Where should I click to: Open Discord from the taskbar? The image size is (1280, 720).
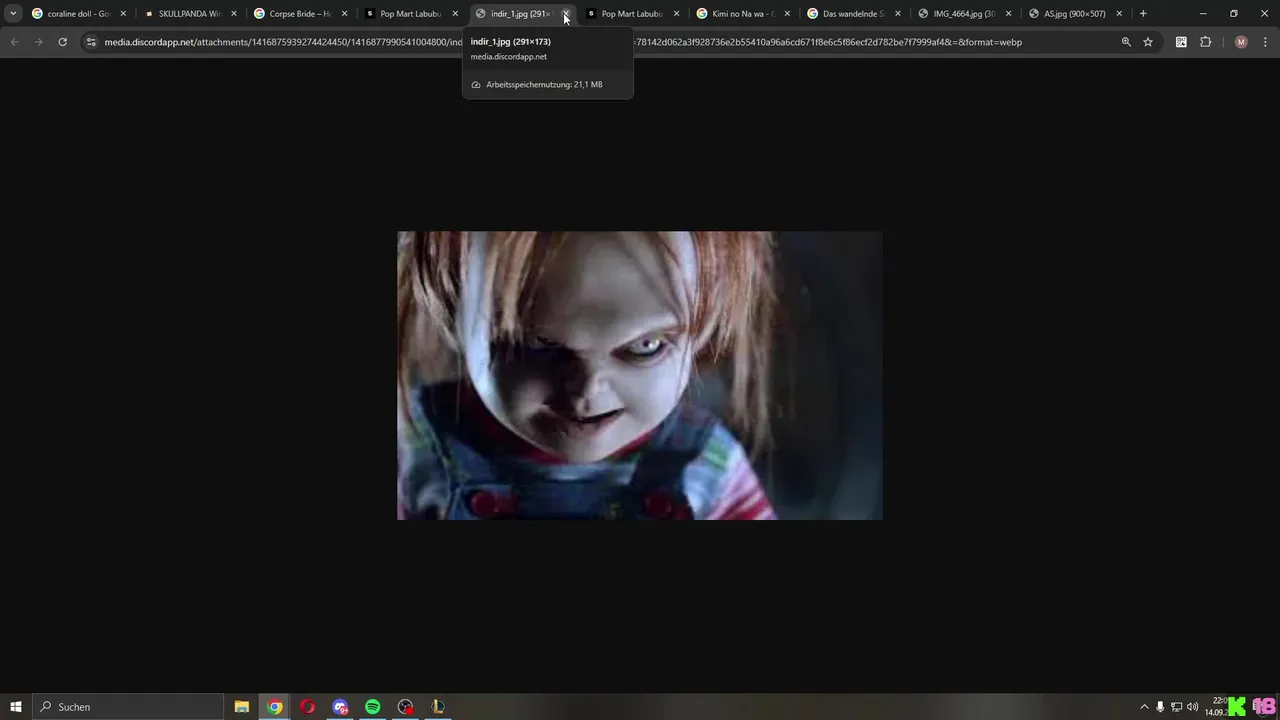[x=340, y=707]
